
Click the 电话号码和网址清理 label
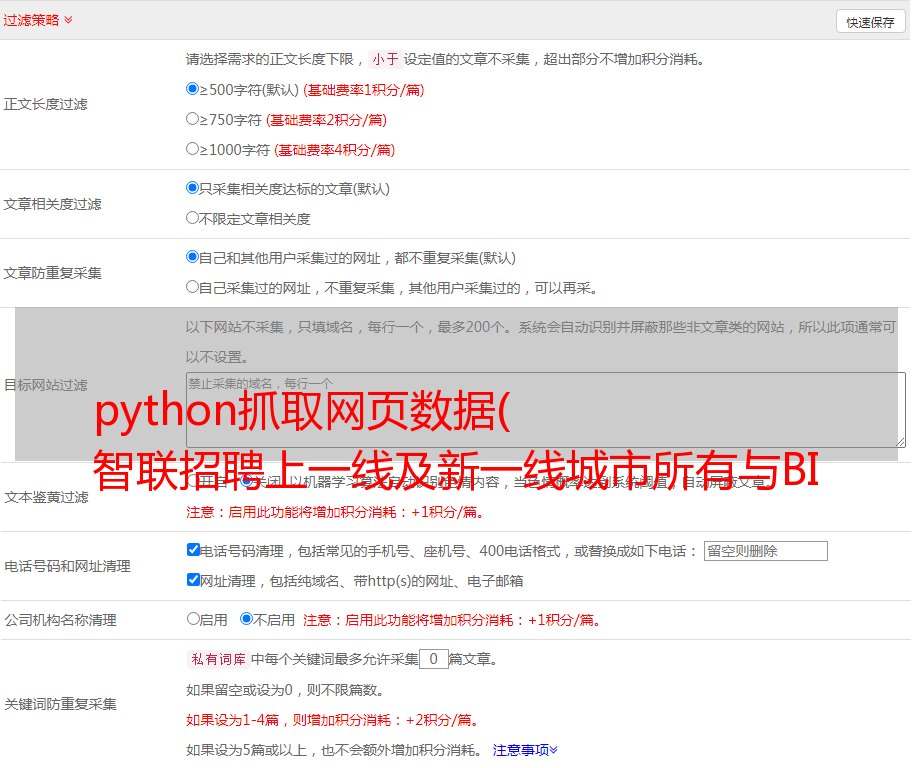[x=67, y=566]
